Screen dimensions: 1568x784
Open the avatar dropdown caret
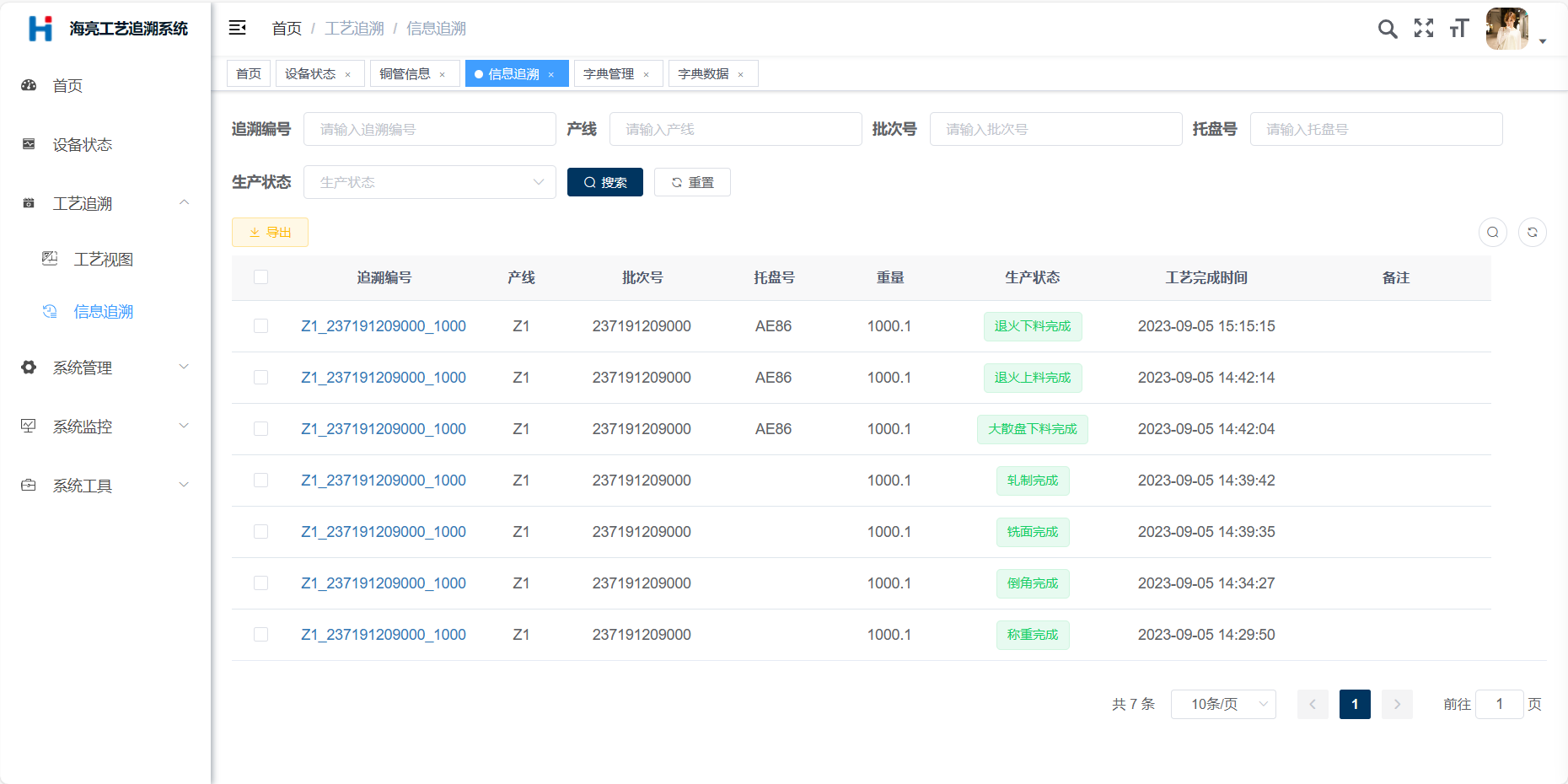point(1543,41)
